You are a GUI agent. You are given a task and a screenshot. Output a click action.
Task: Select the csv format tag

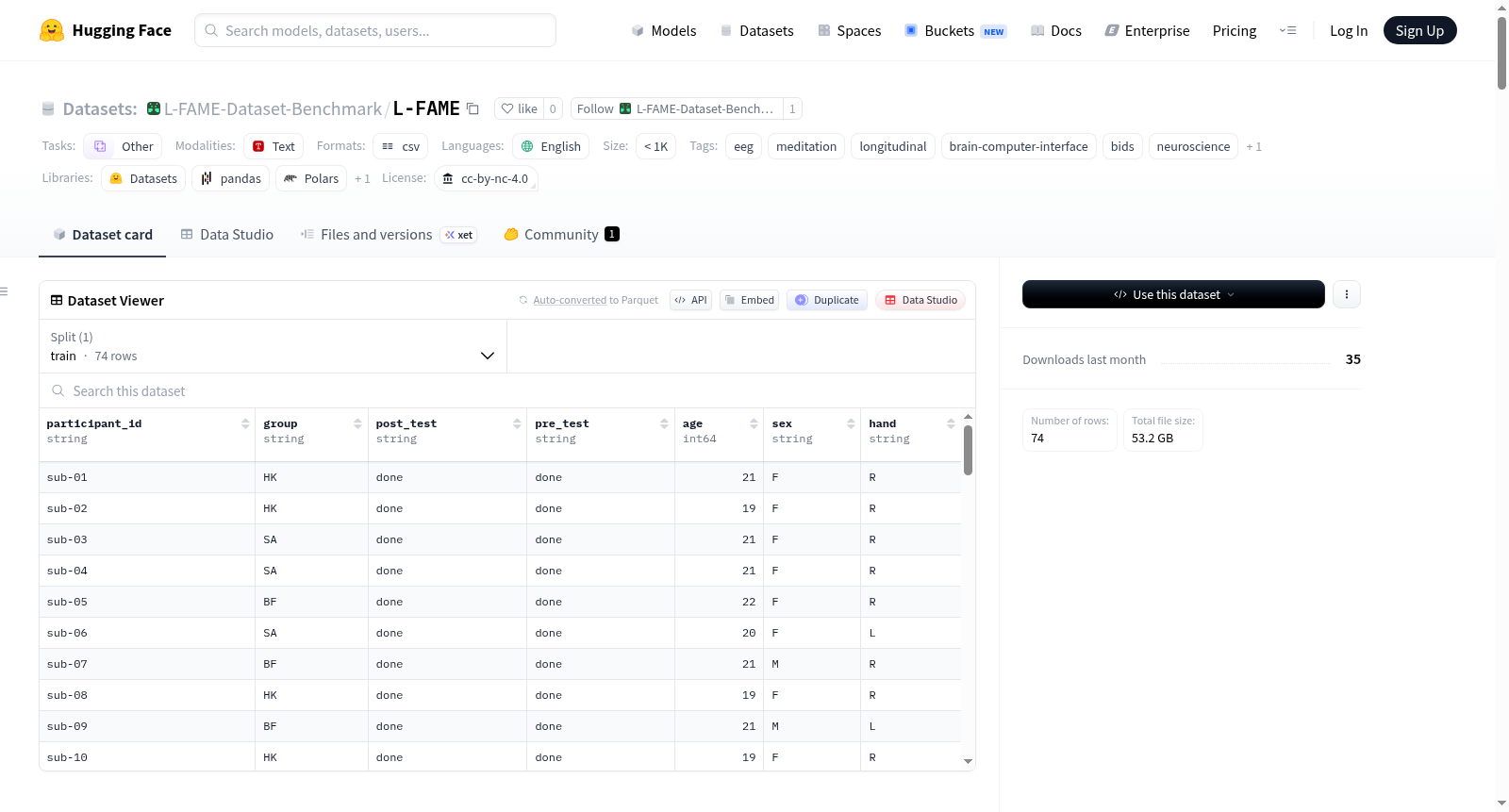click(x=401, y=146)
